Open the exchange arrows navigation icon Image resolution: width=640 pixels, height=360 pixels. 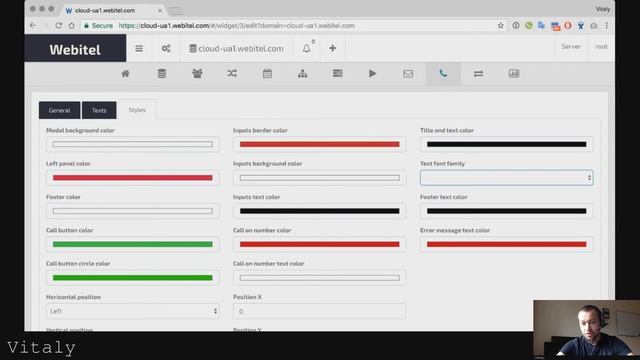478,74
